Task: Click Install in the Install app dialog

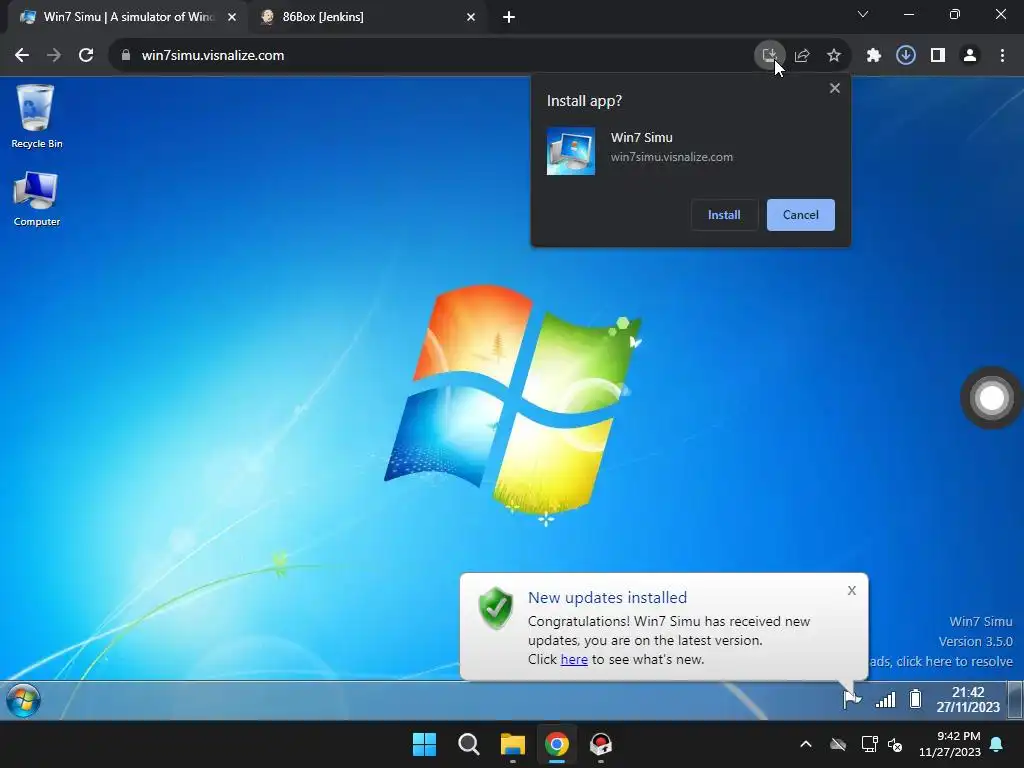Action: point(724,215)
